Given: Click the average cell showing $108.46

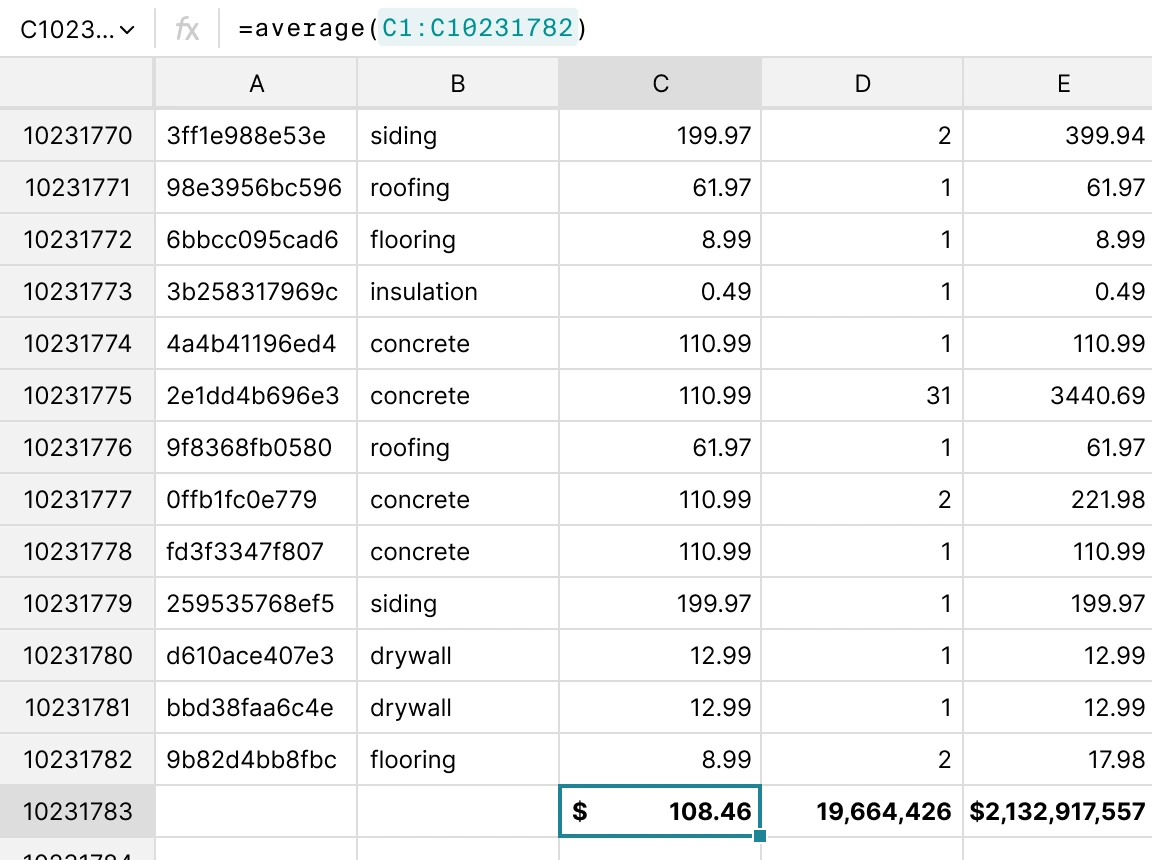Looking at the screenshot, I should [x=660, y=812].
